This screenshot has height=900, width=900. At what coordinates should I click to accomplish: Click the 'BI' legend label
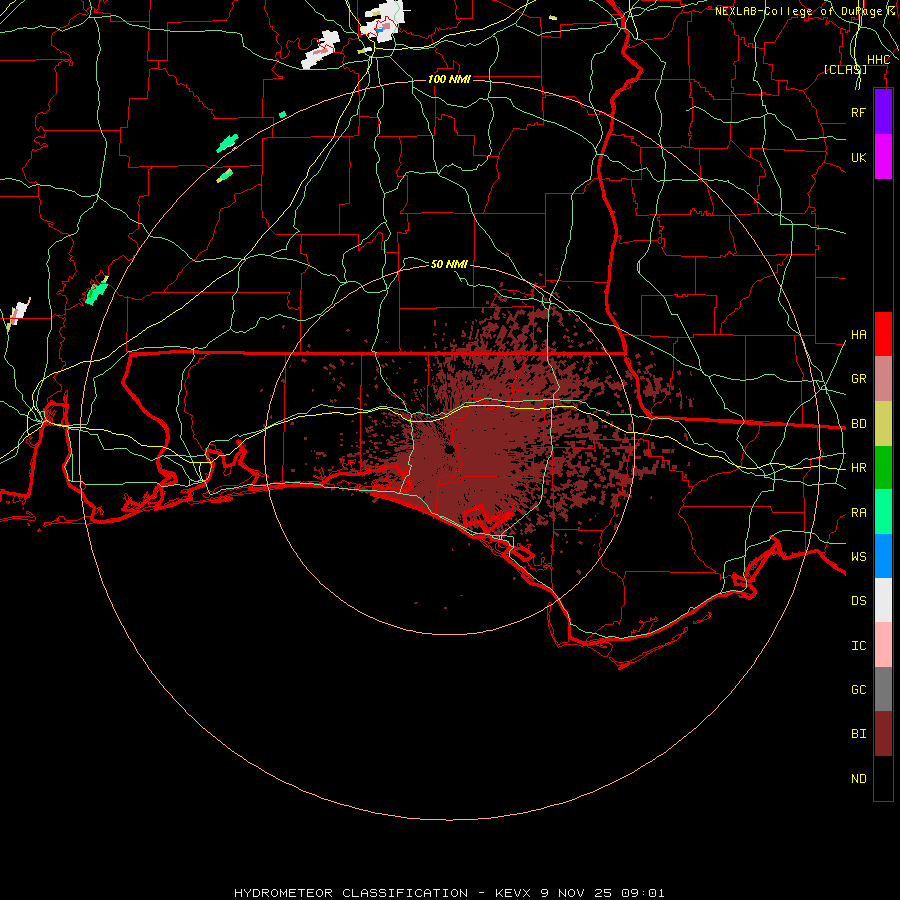click(858, 734)
